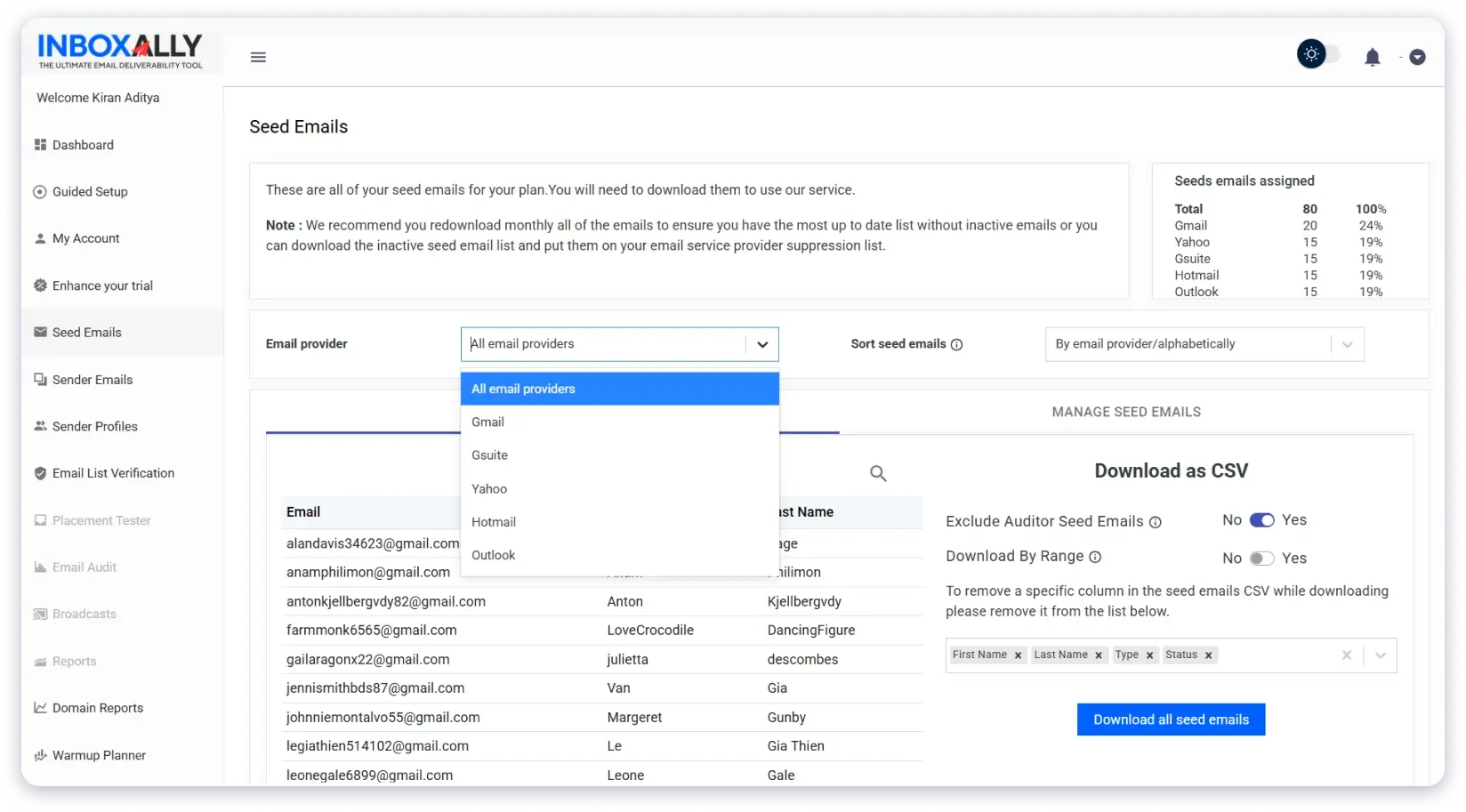This screenshot has height=812, width=1466.
Task: Select farmmonk6565@gmail.com email cell
Action: (x=371, y=630)
